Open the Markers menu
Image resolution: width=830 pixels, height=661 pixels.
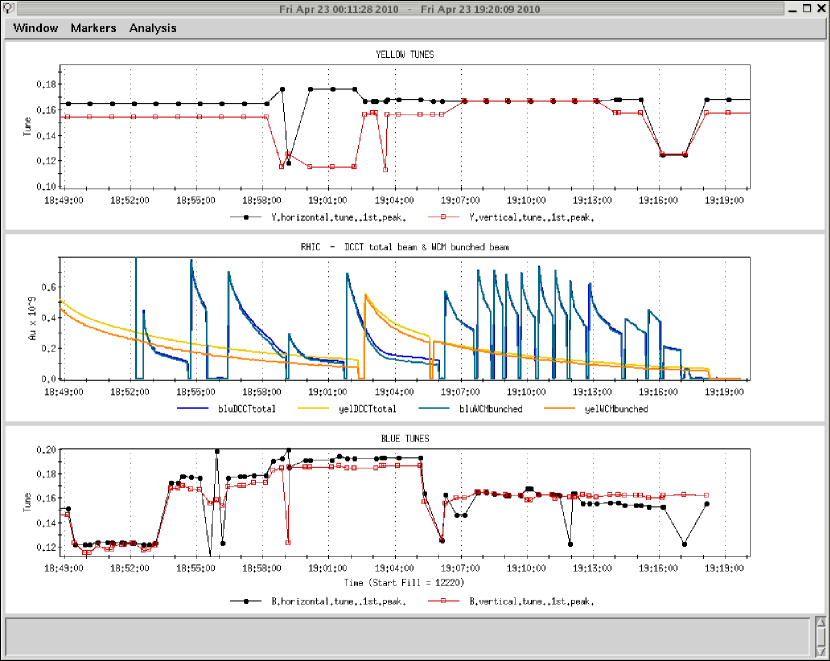point(93,28)
